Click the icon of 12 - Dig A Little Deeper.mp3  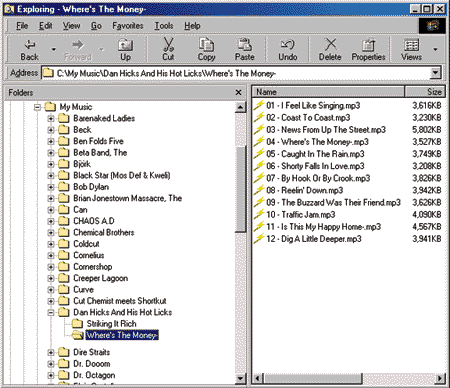259,239
